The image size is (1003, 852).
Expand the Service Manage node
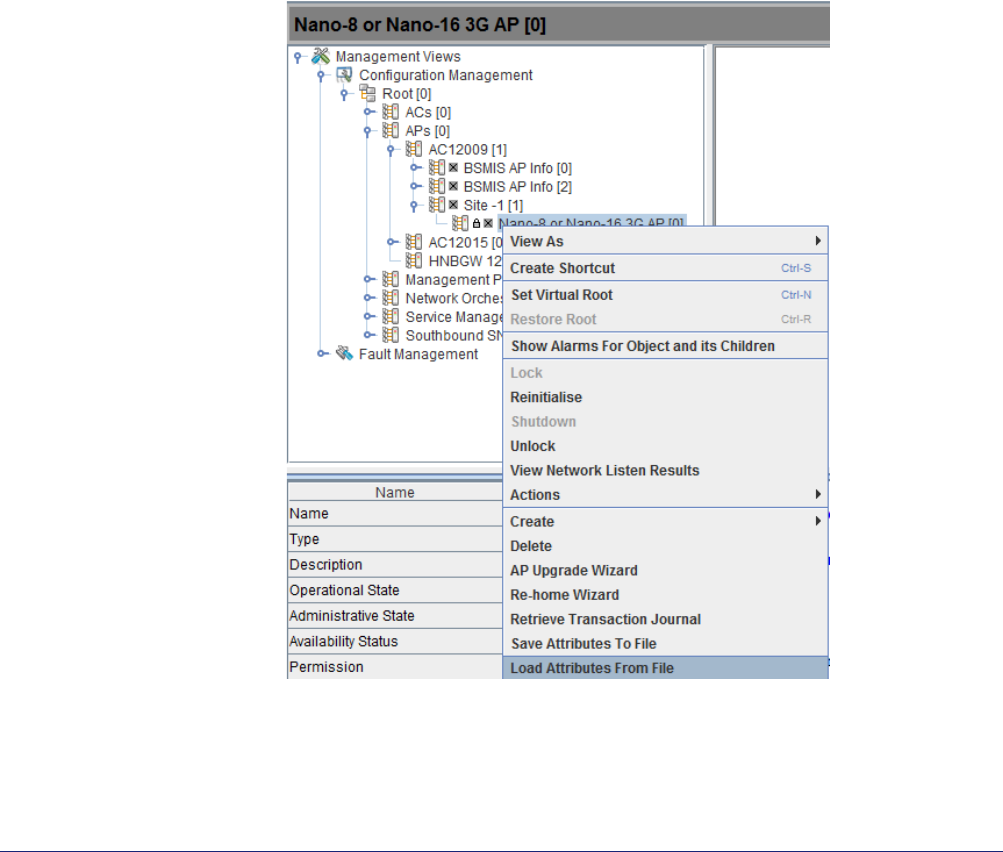[x=369, y=316]
